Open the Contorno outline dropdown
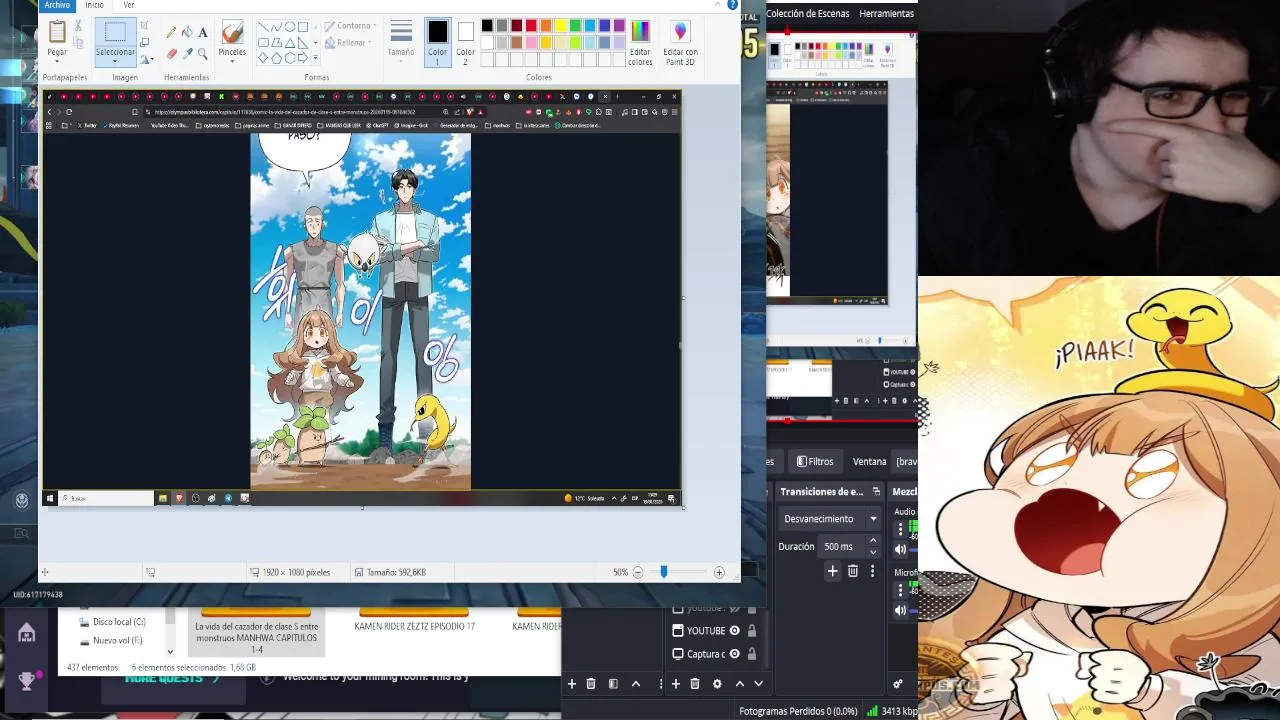 click(352, 26)
